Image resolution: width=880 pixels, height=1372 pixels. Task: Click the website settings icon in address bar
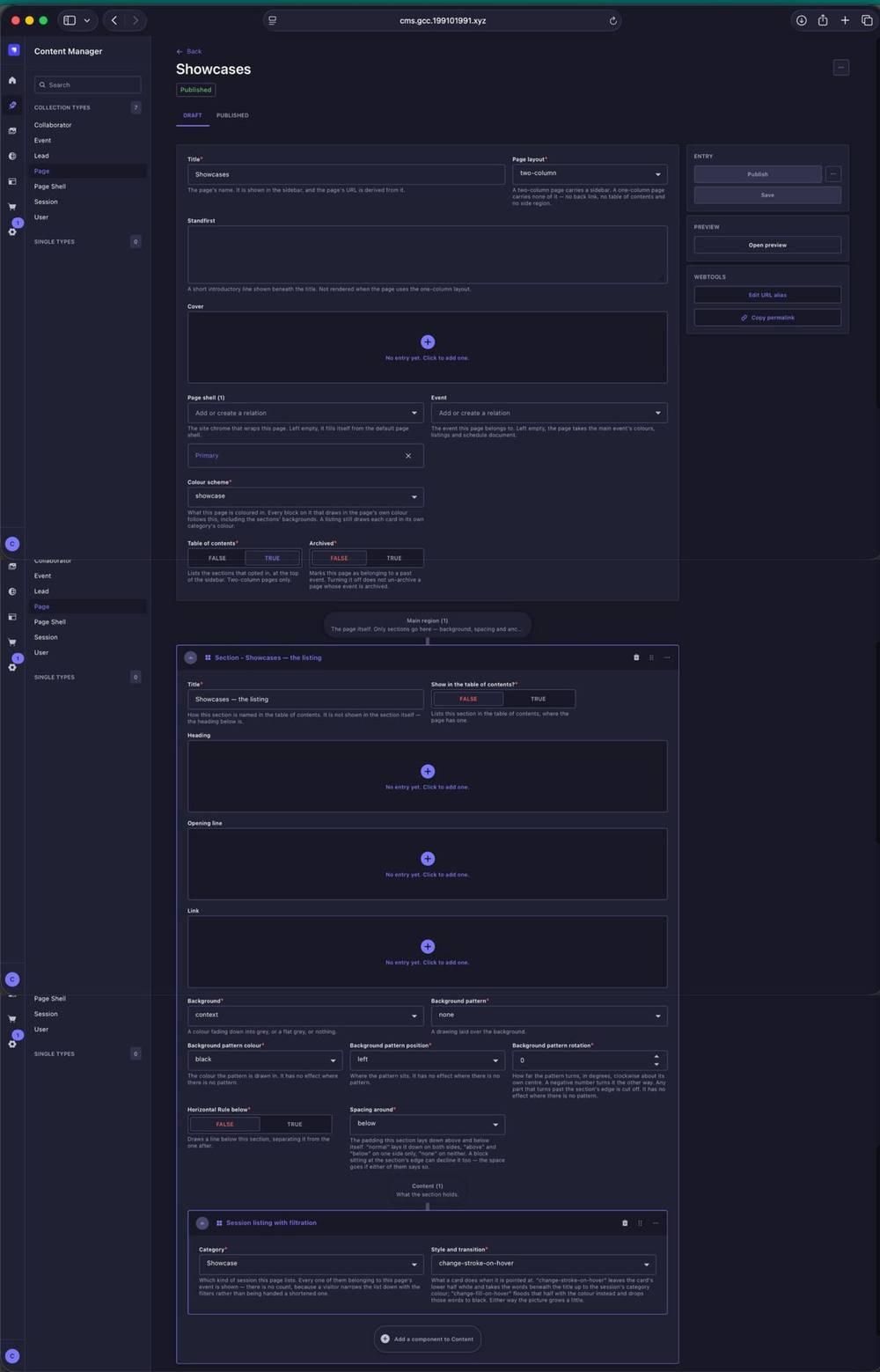pyautogui.click(x=273, y=20)
